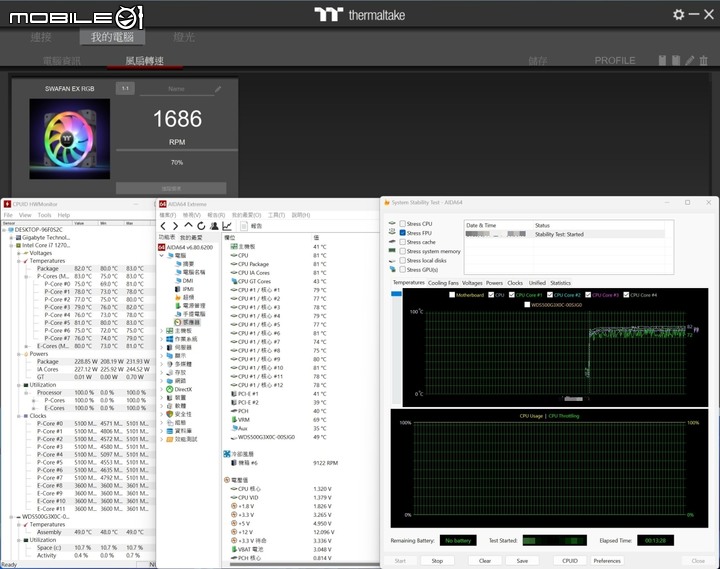Viewport: 720px width, 569px height.
Task: Open Thermaltake settings gear
Action: (678, 15)
